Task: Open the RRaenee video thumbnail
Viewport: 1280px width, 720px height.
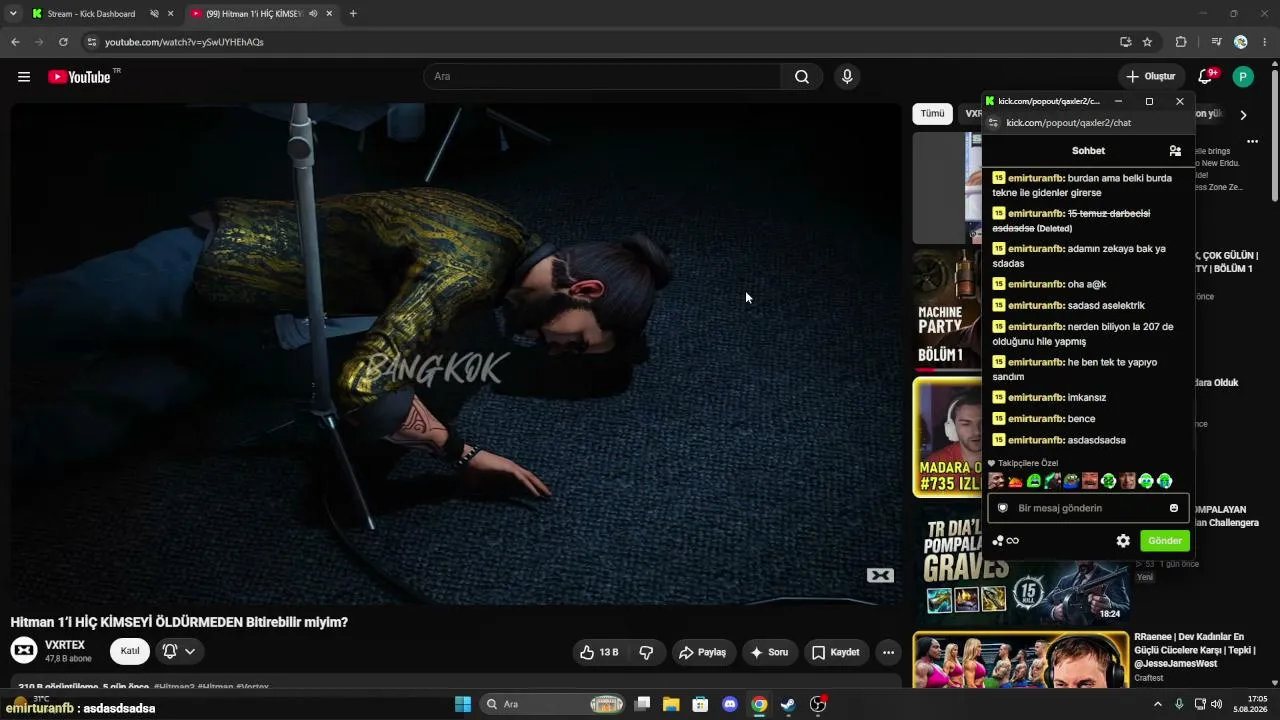Action: point(1022,658)
